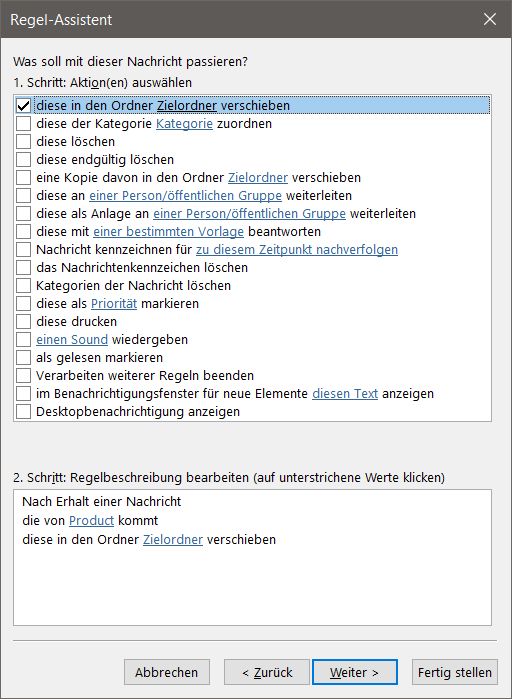Open the 'Kategorie' link in action list

[184, 123]
